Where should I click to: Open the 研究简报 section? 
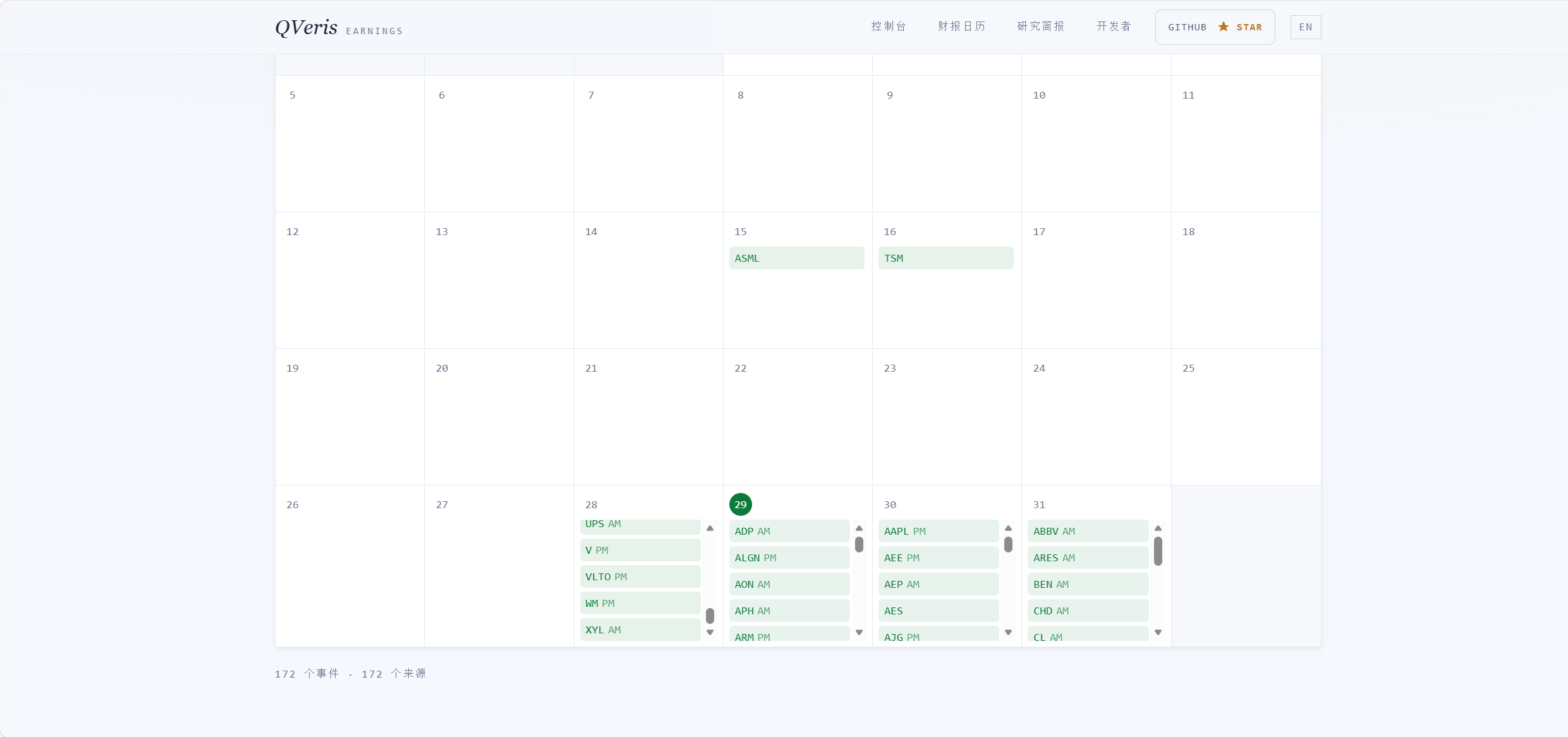point(1041,27)
